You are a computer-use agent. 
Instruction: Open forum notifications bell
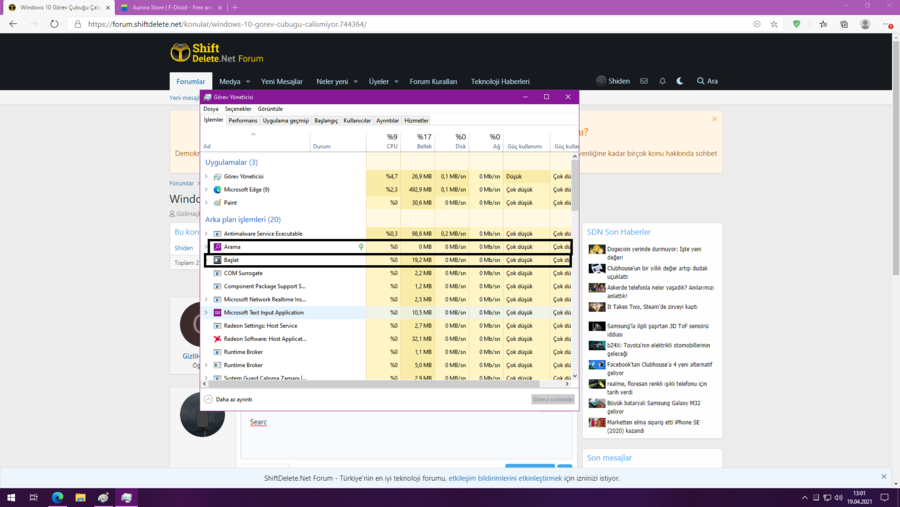click(x=662, y=81)
